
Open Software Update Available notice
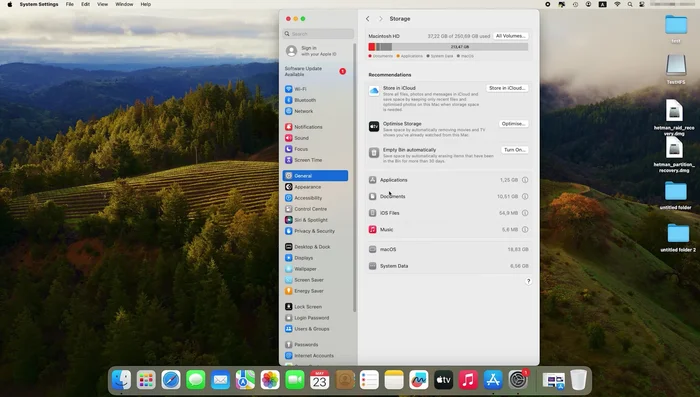315,71
